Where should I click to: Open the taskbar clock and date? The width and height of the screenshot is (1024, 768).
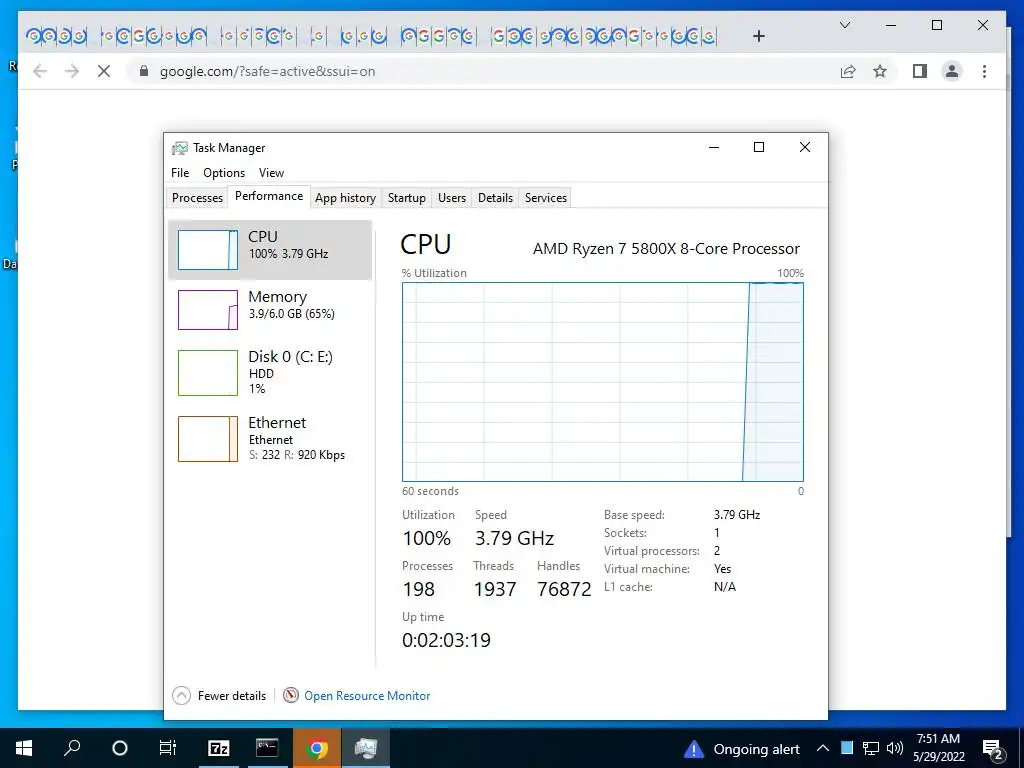coord(938,748)
